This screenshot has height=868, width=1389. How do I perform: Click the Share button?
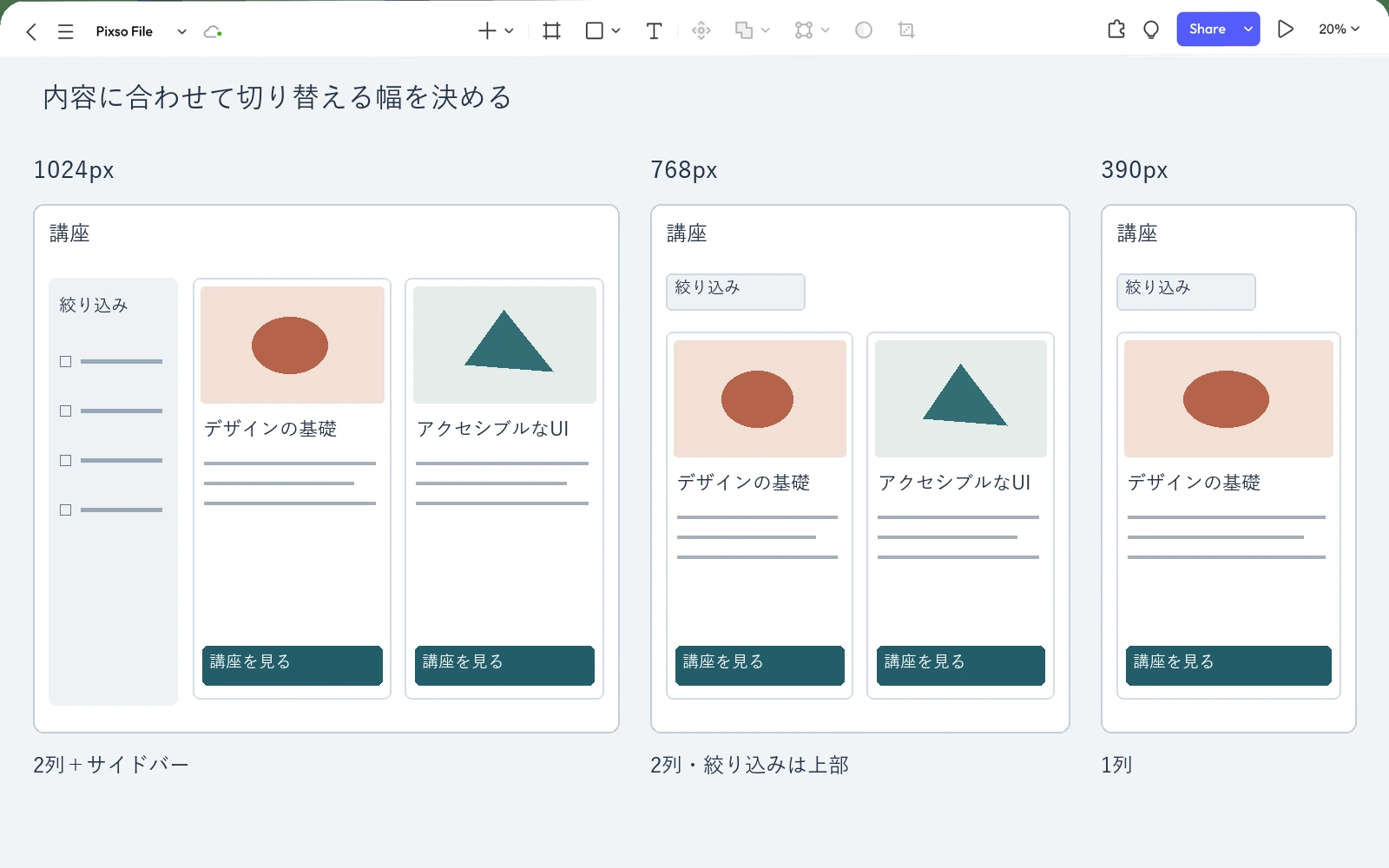coord(1208,30)
